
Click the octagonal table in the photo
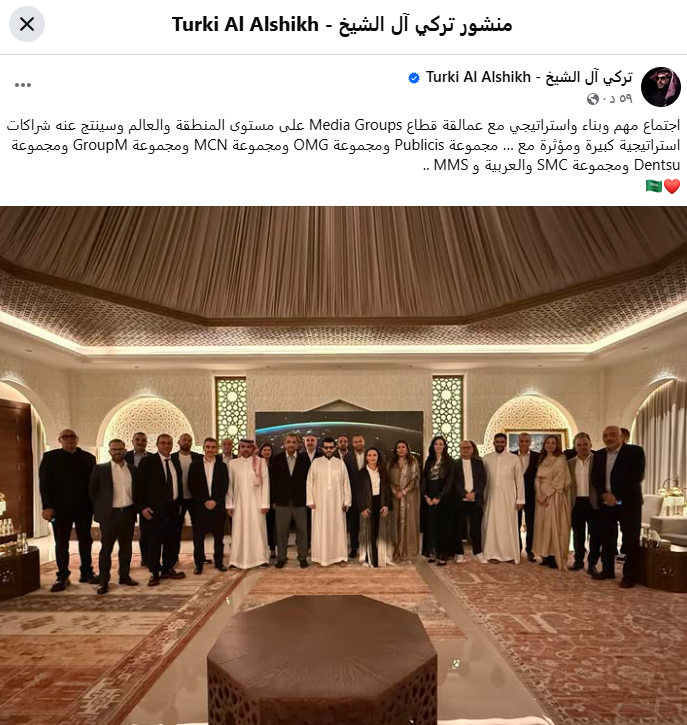click(x=322, y=659)
